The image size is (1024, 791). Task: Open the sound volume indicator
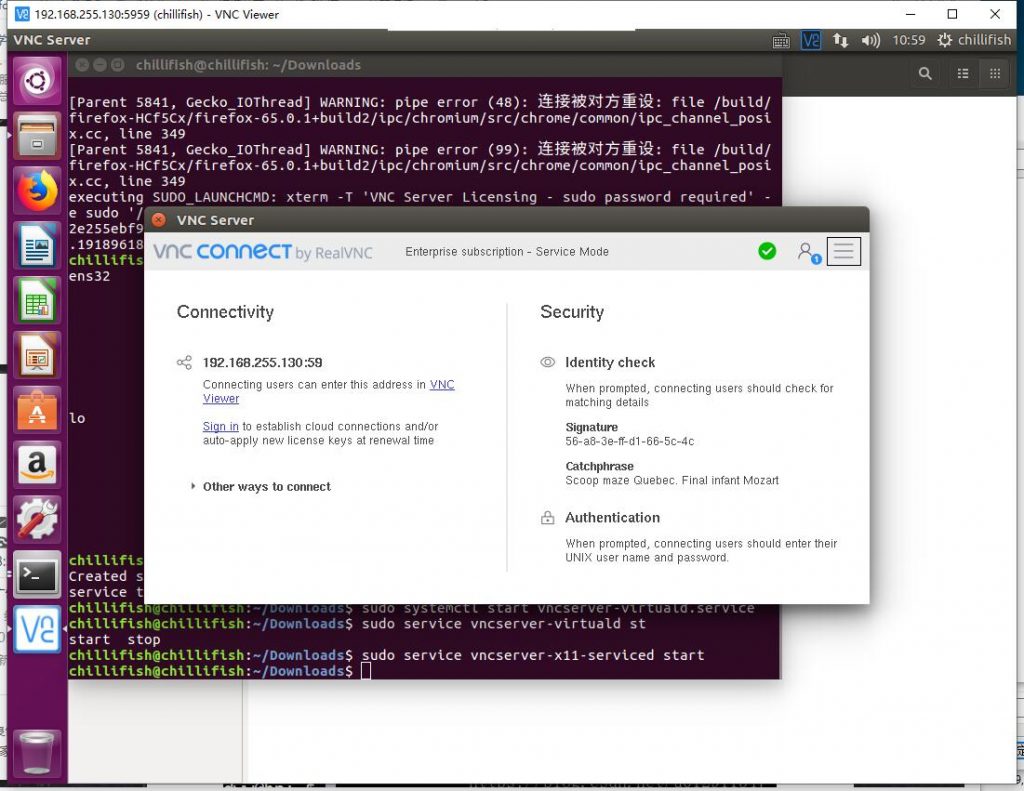[871, 40]
